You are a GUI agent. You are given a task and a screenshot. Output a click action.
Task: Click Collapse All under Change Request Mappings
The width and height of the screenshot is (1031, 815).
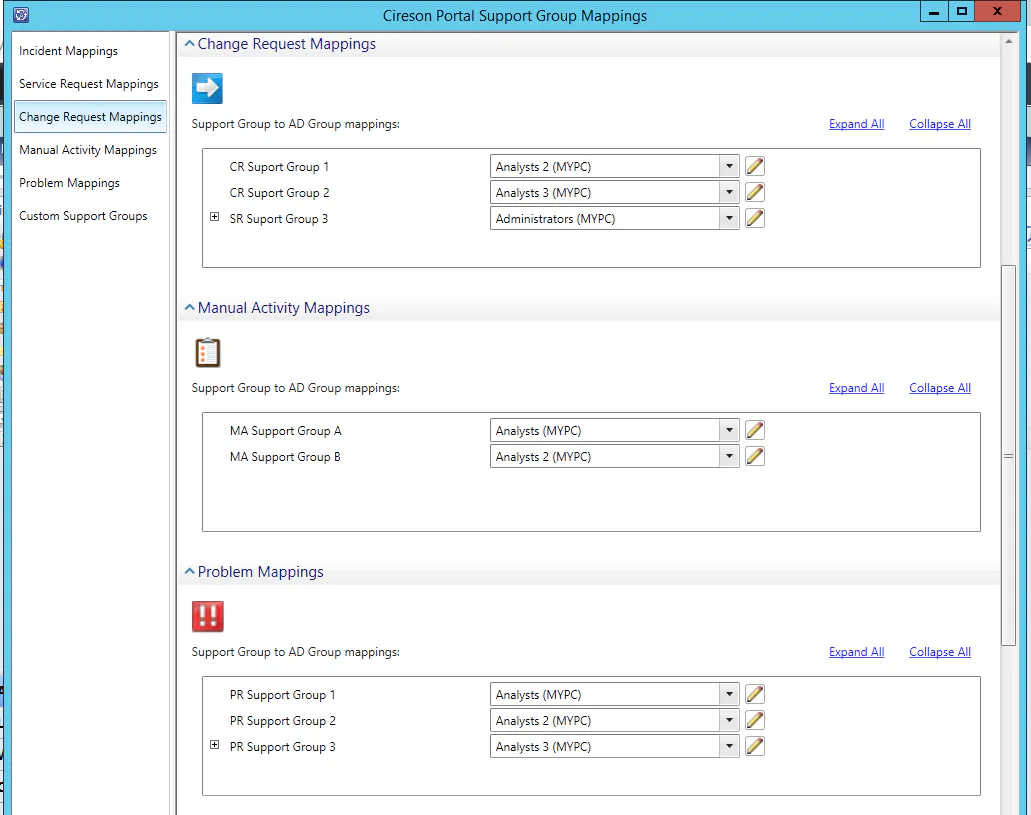[x=940, y=124]
